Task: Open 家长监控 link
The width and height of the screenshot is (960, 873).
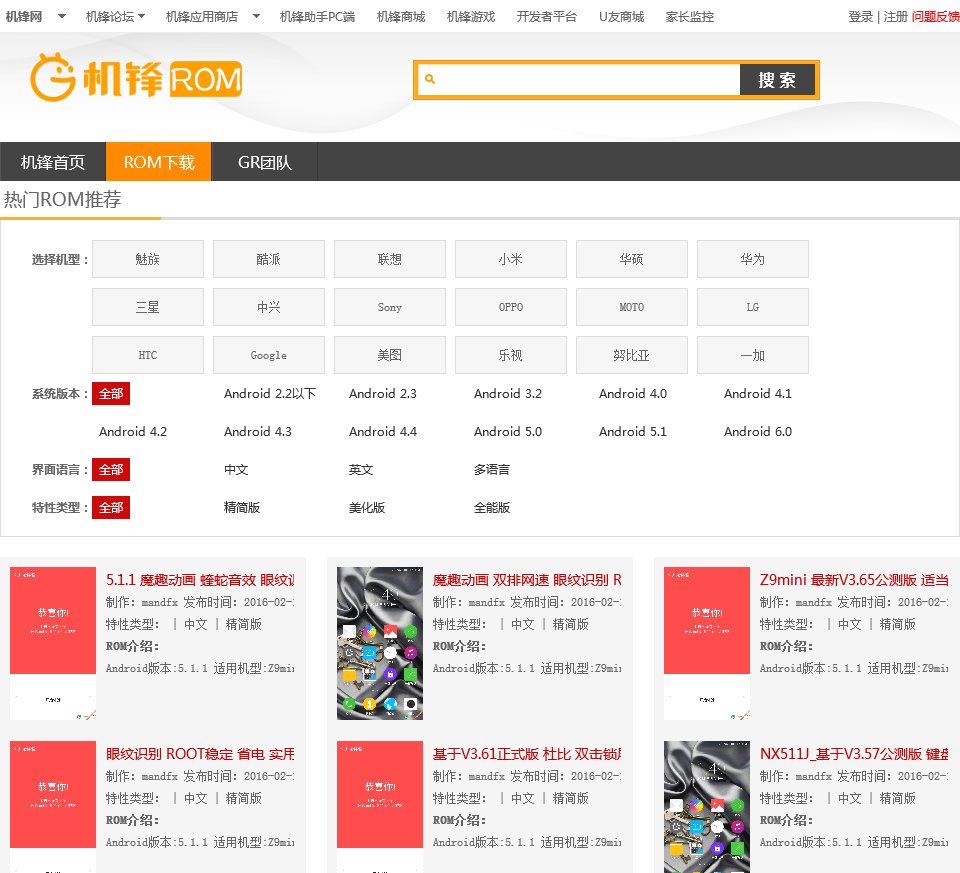Action: coord(690,17)
